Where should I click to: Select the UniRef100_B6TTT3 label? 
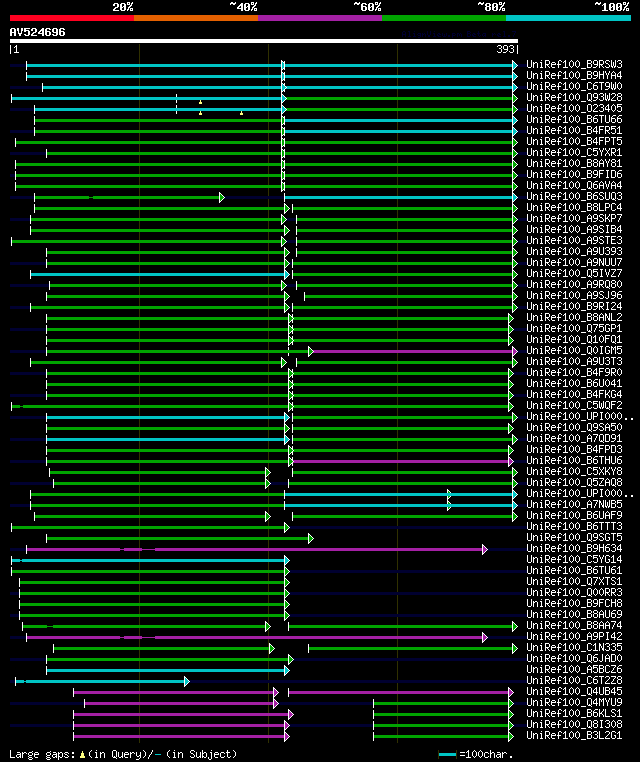(x=574, y=526)
